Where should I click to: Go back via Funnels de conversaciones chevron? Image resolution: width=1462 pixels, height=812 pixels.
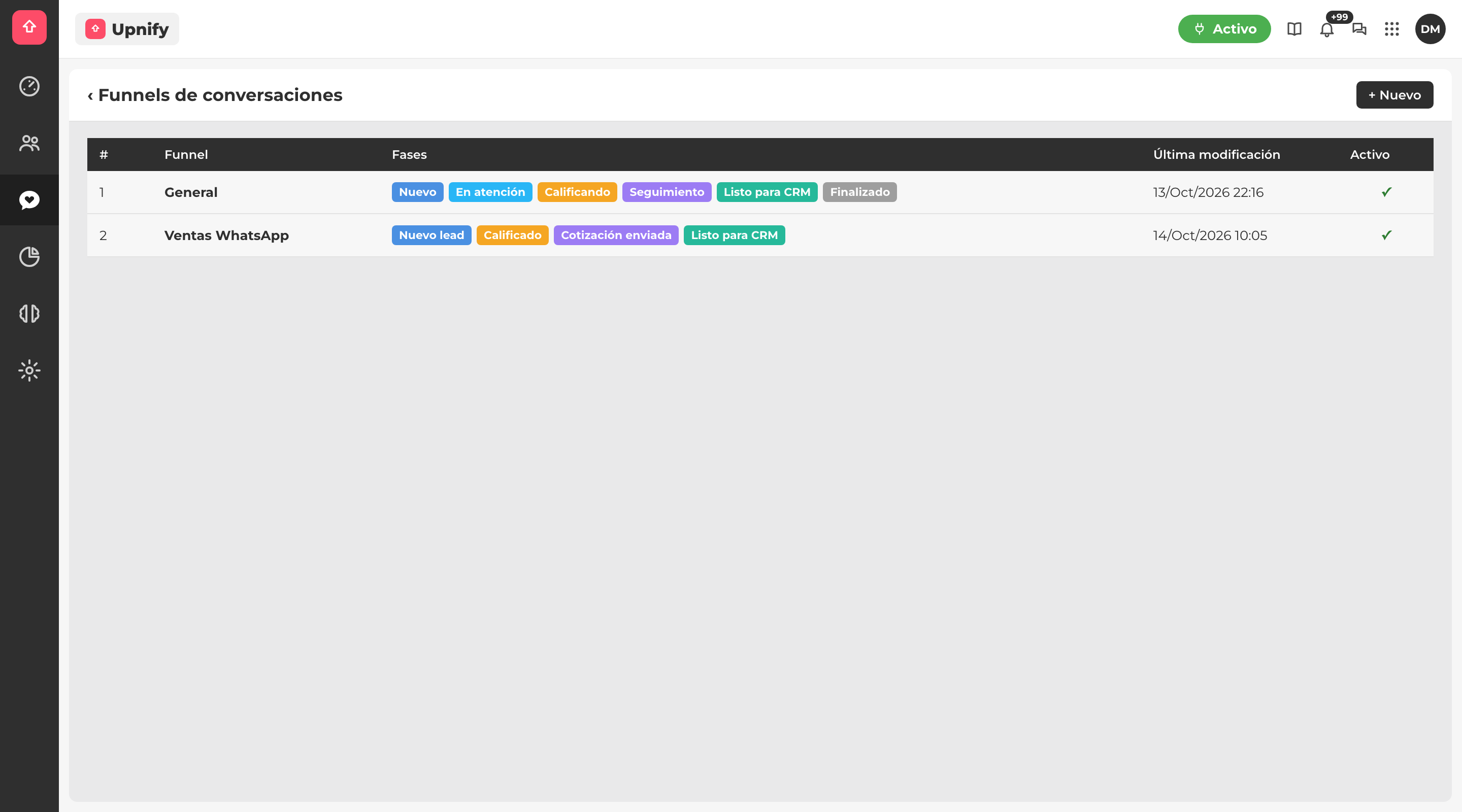[x=90, y=95]
